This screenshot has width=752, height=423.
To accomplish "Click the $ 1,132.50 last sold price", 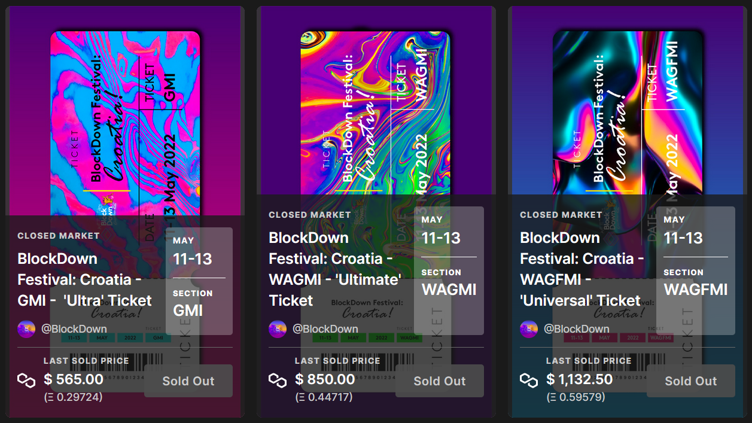I will pos(579,379).
